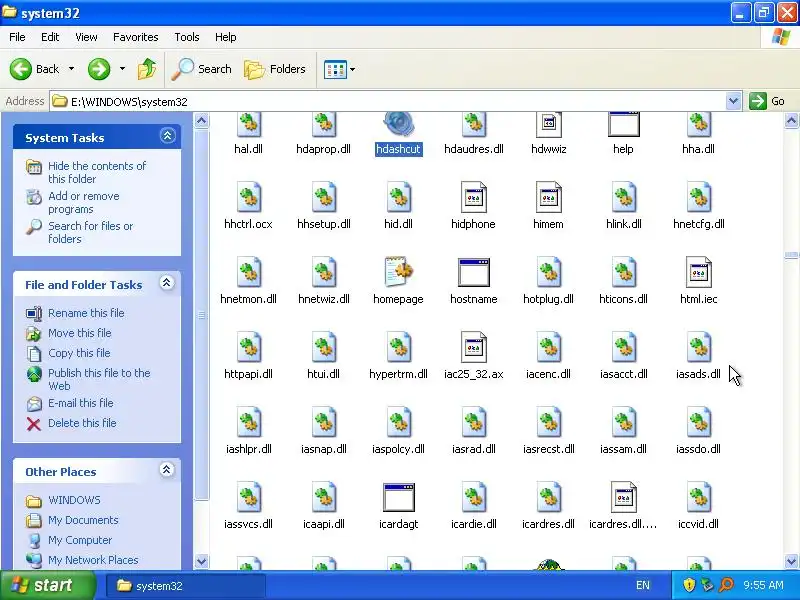Open the Help menu
This screenshot has width=800, height=600.
(226, 37)
